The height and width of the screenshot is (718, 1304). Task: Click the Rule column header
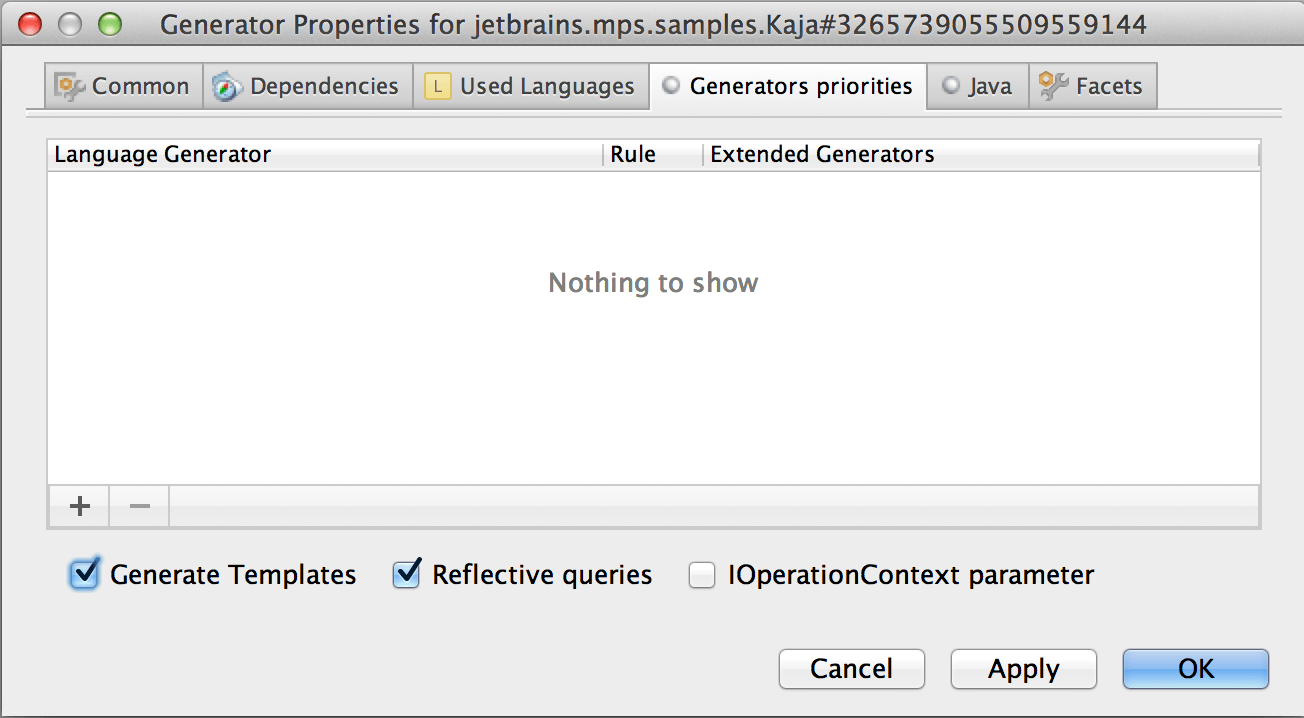pyautogui.click(x=651, y=154)
